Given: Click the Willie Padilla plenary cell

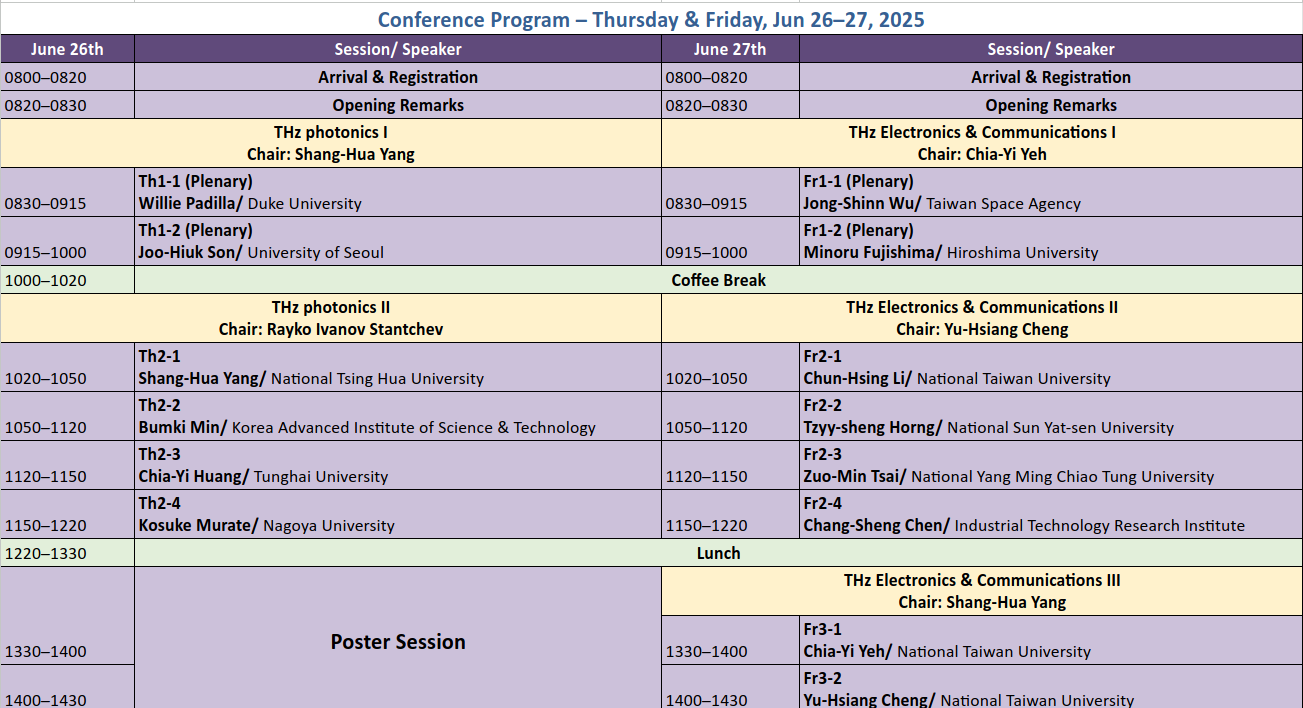Looking at the screenshot, I should [397, 192].
